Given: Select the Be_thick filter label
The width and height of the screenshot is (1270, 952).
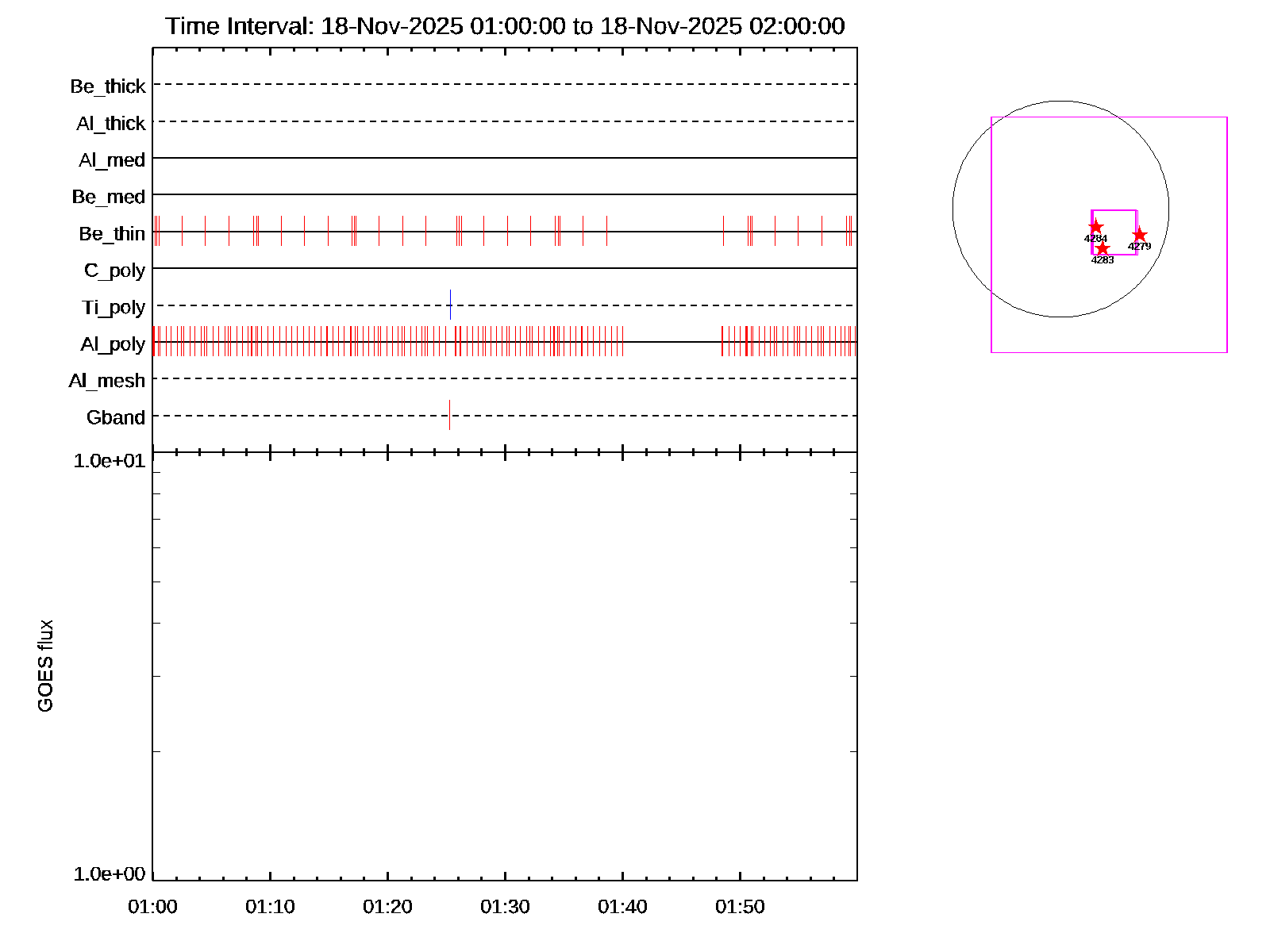Looking at the screenshot, I should coord(108,86).
